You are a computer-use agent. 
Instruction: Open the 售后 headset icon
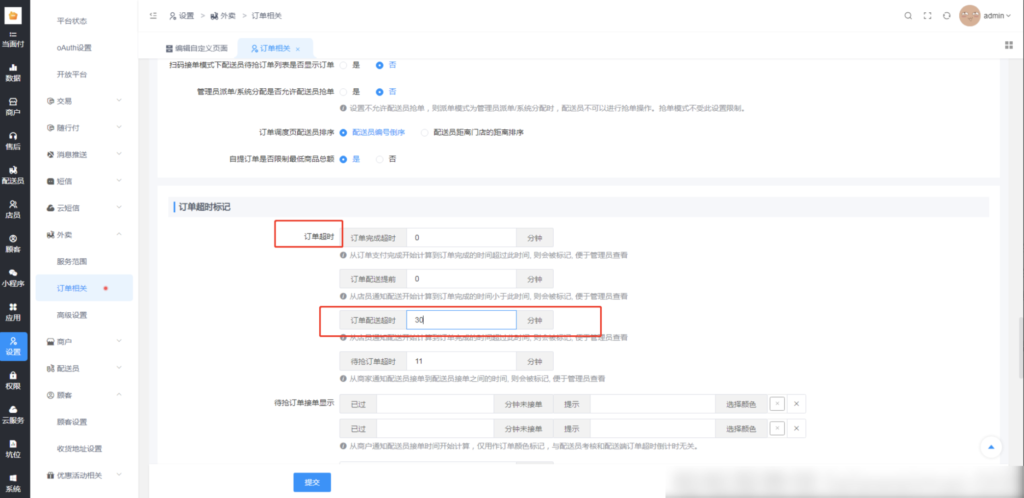pyautogui.click(x=13, y=141)
